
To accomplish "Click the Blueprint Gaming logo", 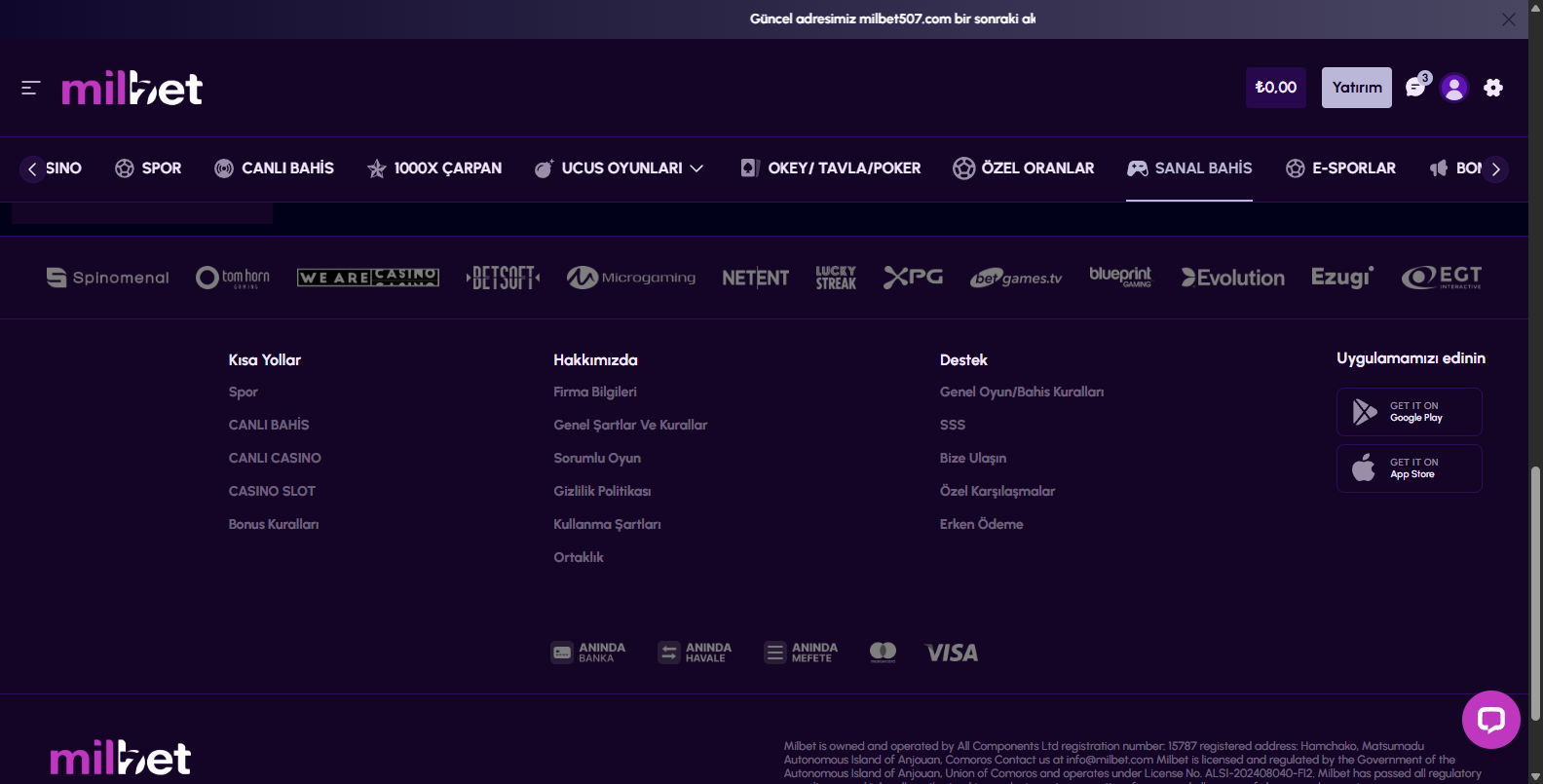I will 1120,277.
